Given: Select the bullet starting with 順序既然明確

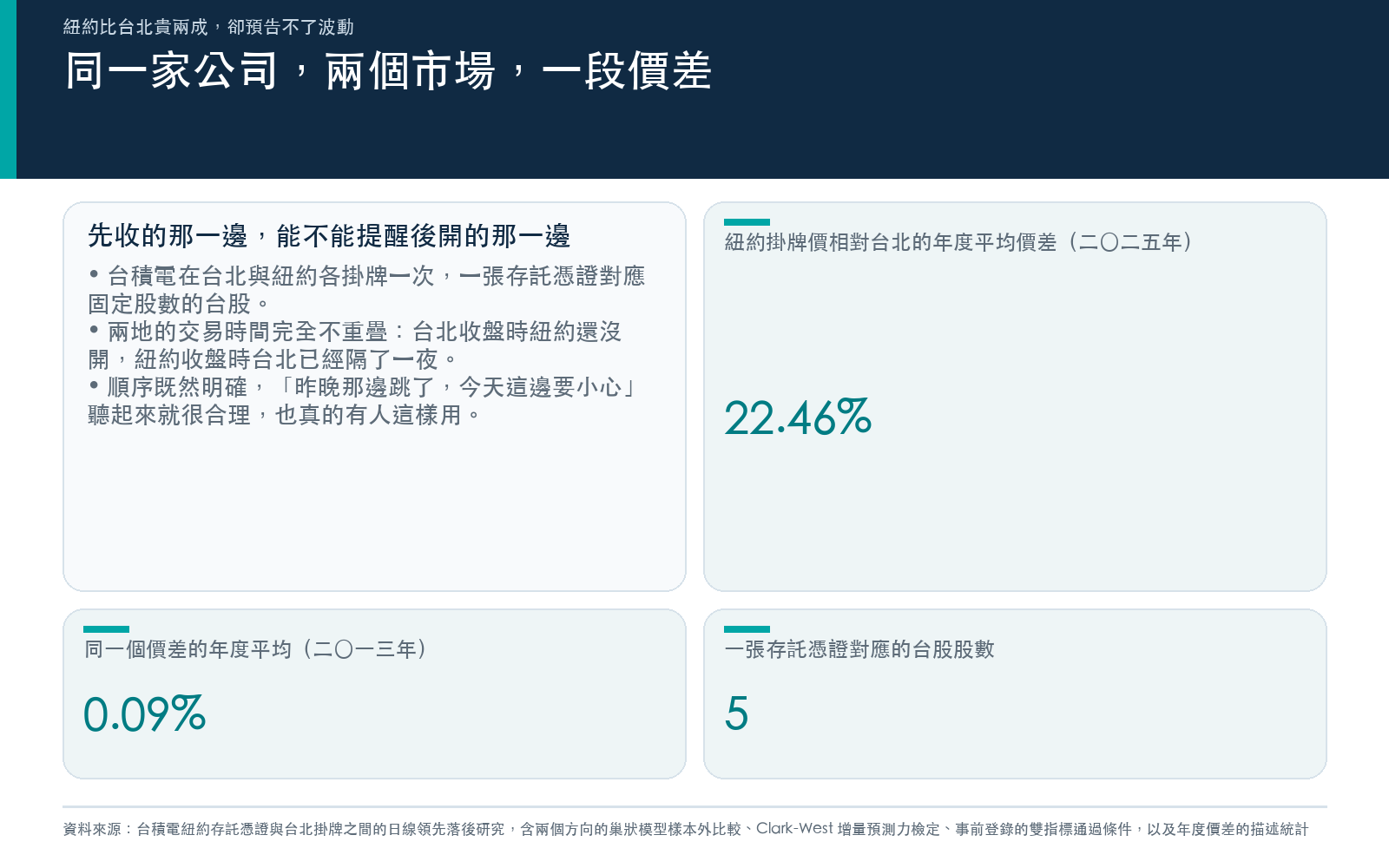Looking at the screenshot, I should [x=364, y=401].
